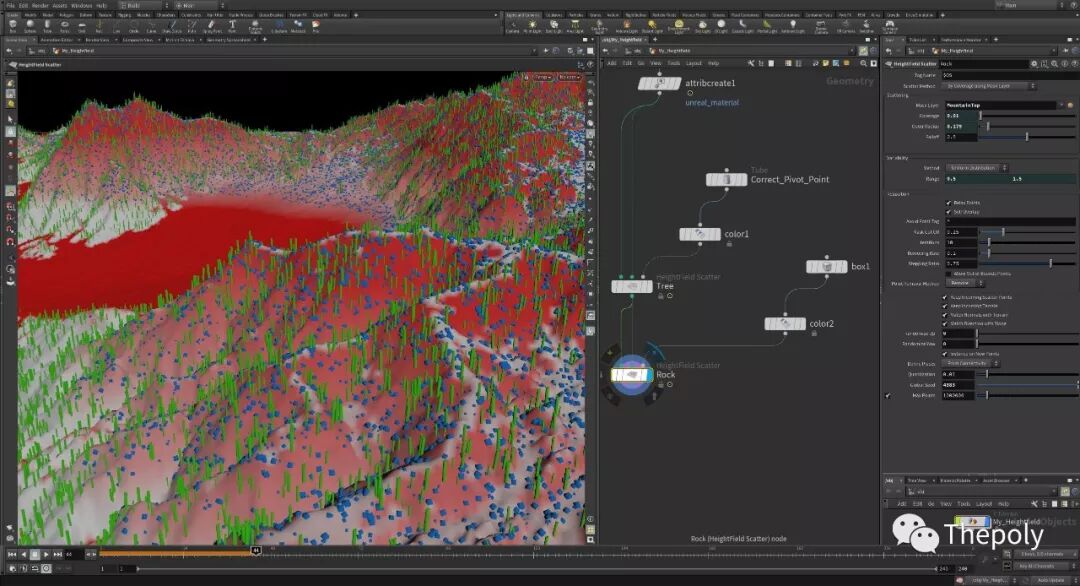1080x586 pixels.
Task: Select the Torus shelf tool
Action: [65, 26]
